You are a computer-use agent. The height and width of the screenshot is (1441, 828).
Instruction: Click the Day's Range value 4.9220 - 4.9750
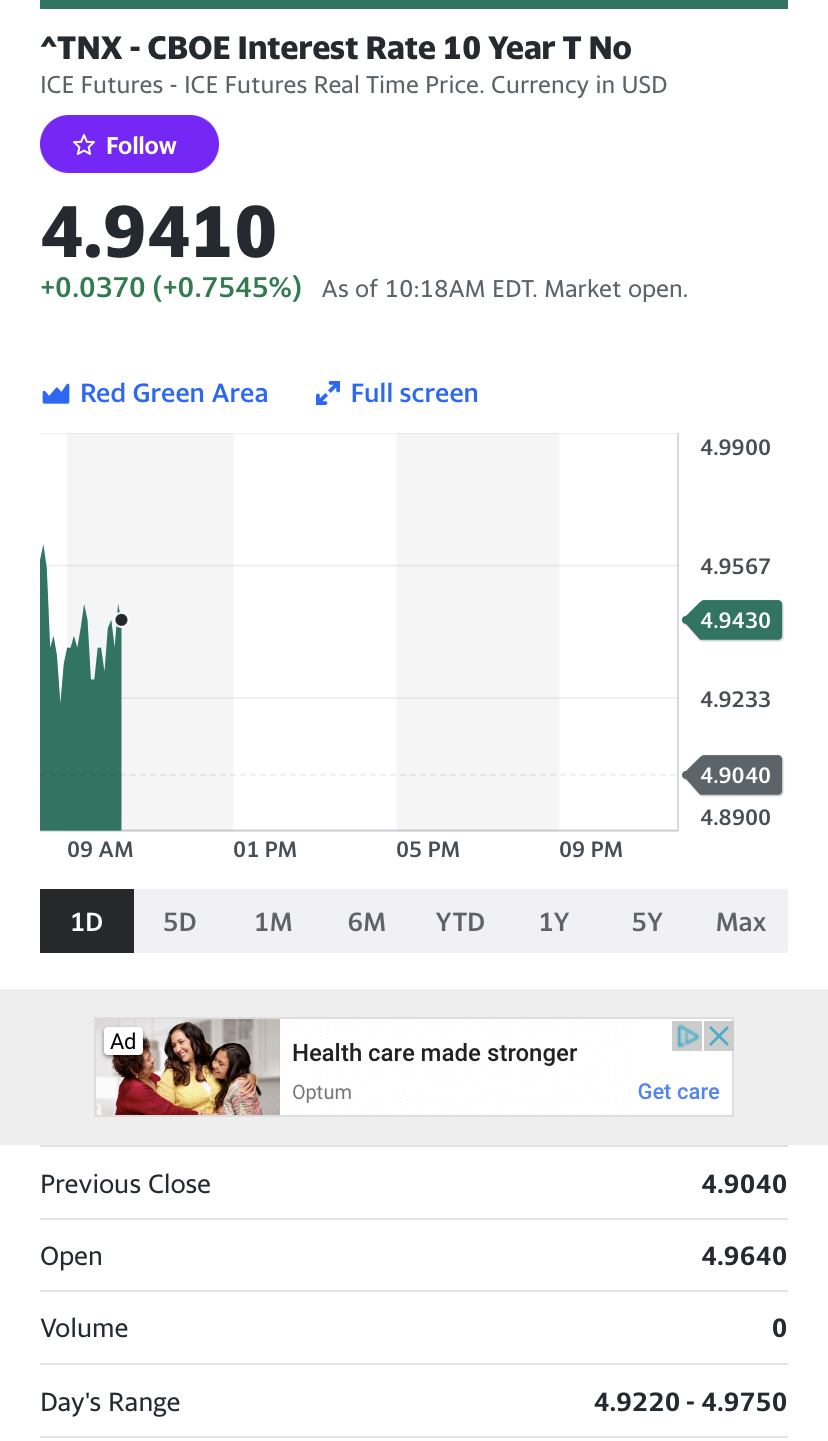click(691, 1402)
